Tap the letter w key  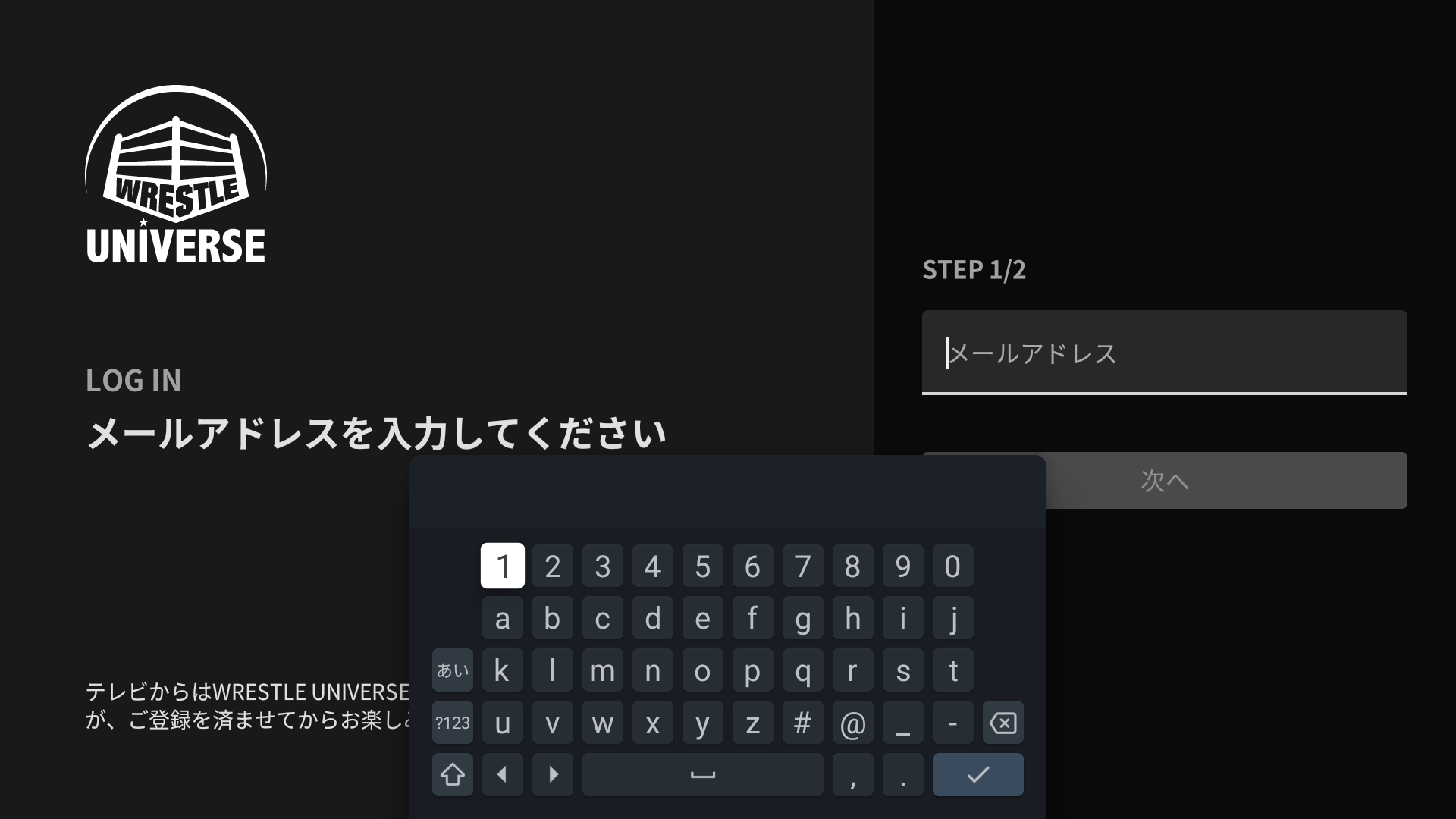(602, 723)
